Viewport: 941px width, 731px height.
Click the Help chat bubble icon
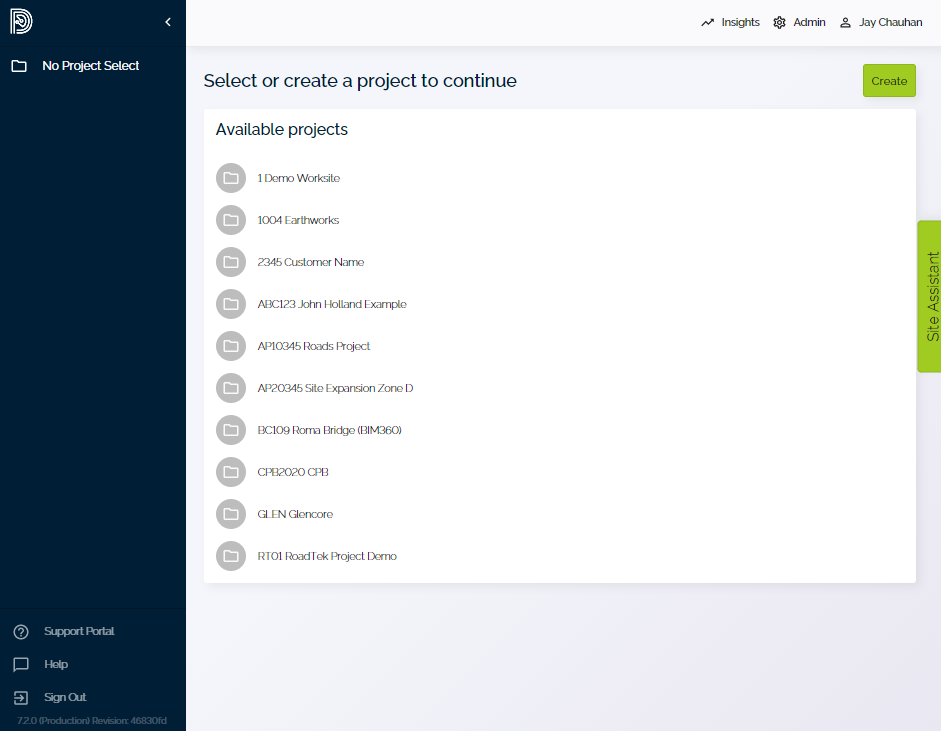pos(21,664)
